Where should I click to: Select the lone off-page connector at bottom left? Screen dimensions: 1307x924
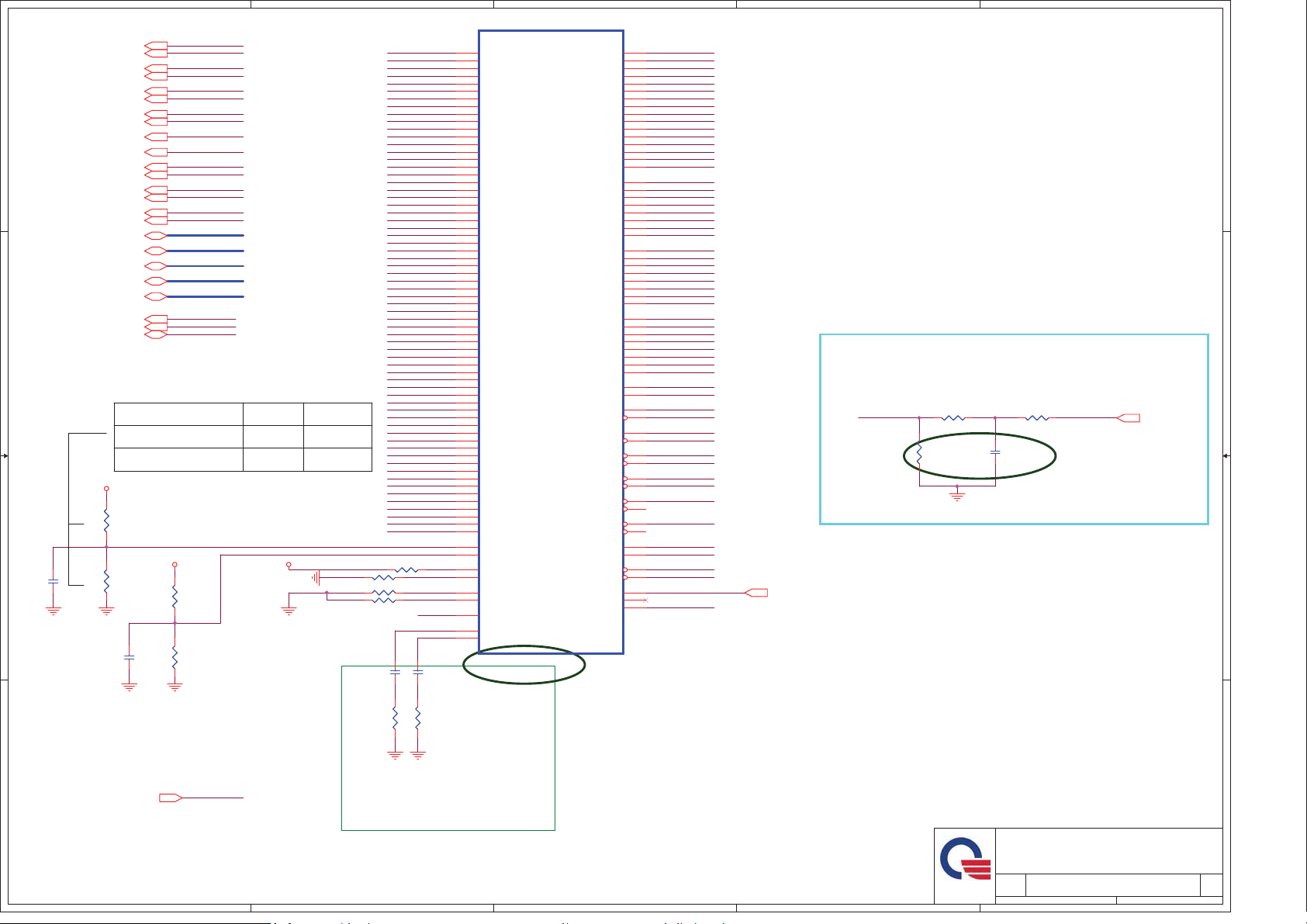(x=171, y=798)
